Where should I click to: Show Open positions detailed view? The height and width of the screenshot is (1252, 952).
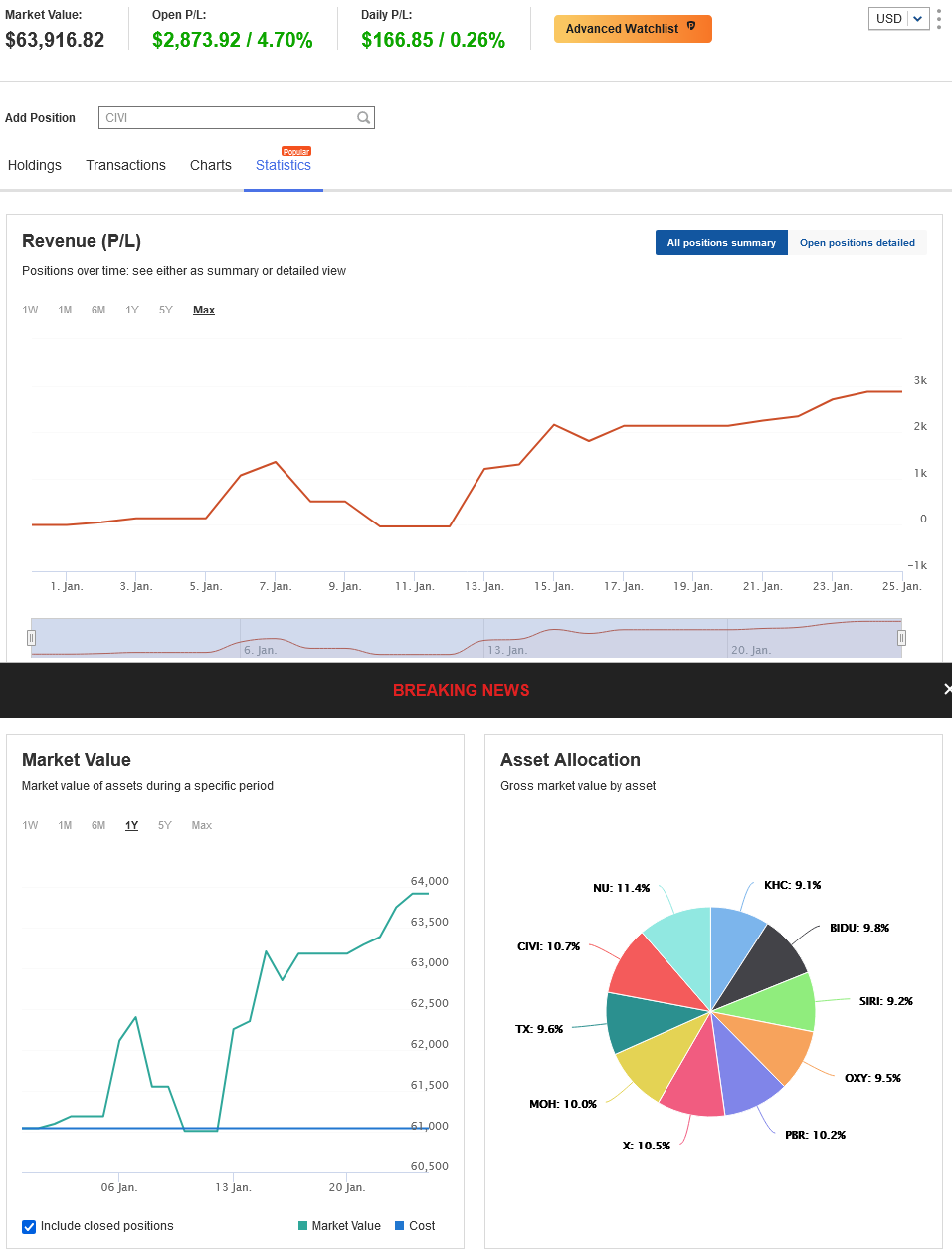(x=857, y=243)
